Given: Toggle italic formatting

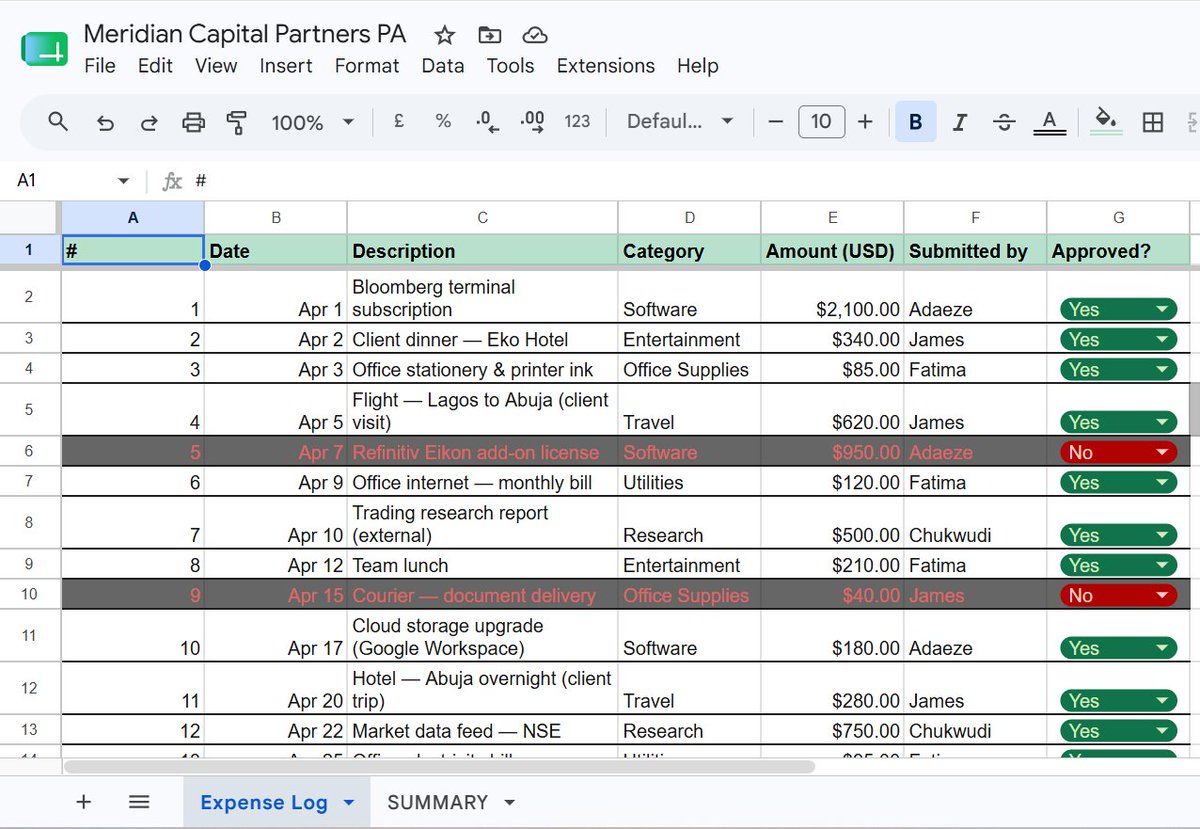Looking at the screenshot, I should (x=960, y=122).
